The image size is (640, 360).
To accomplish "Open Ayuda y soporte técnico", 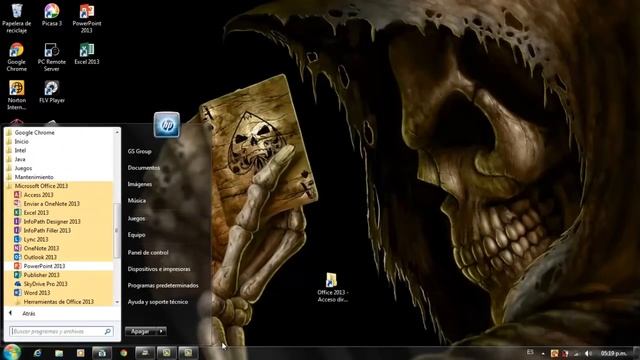I will 158,302.
